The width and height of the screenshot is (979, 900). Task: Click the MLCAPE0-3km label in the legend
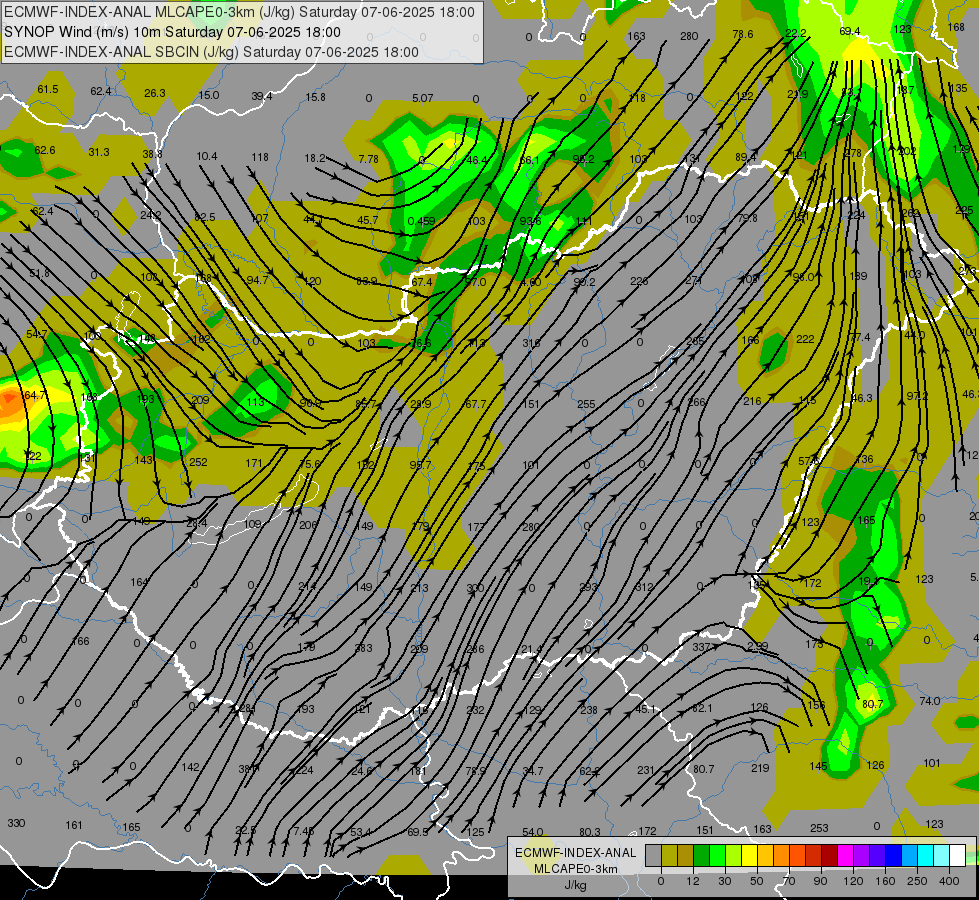click(576, 869)
